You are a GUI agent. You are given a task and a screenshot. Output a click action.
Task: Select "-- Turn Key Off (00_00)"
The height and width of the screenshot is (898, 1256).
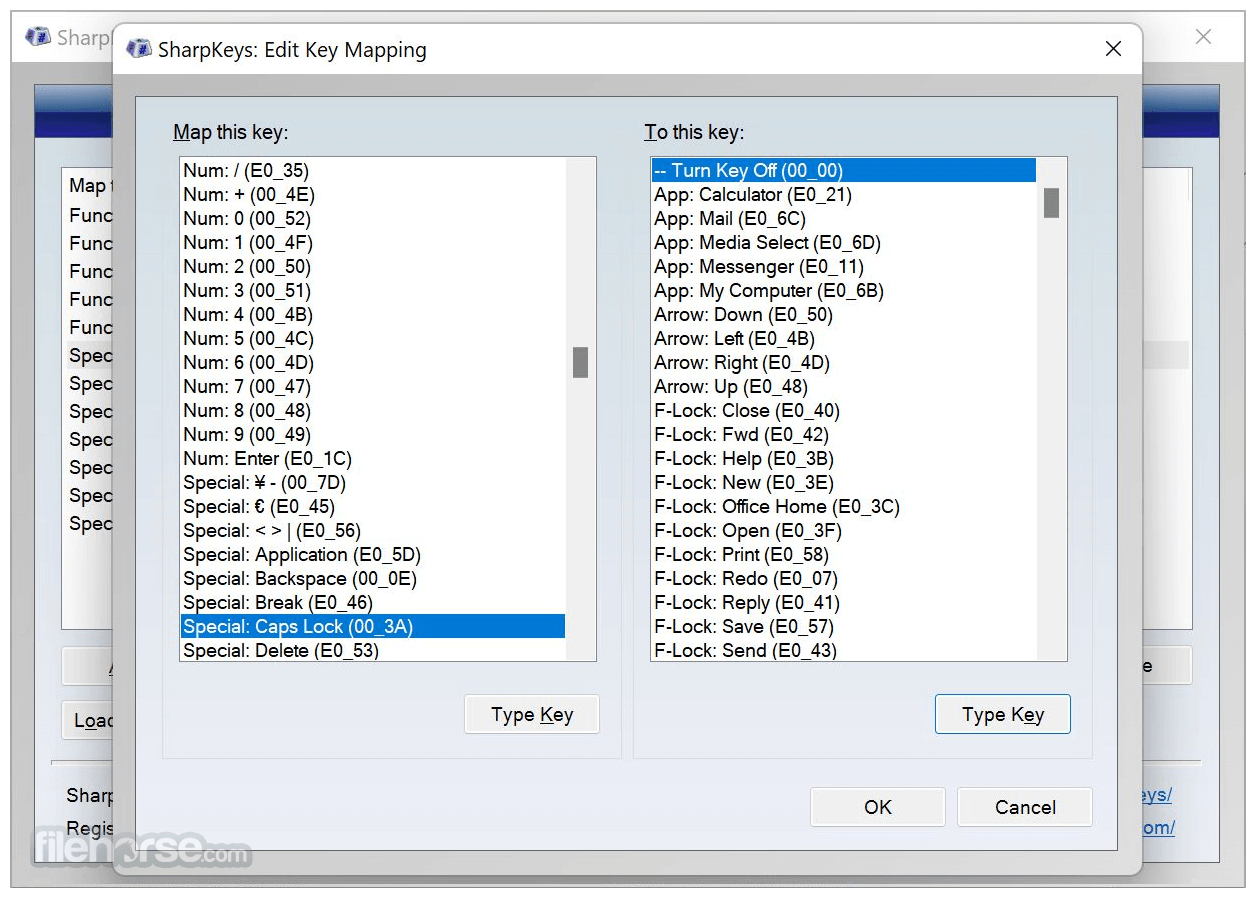click(x=844, y=170)
